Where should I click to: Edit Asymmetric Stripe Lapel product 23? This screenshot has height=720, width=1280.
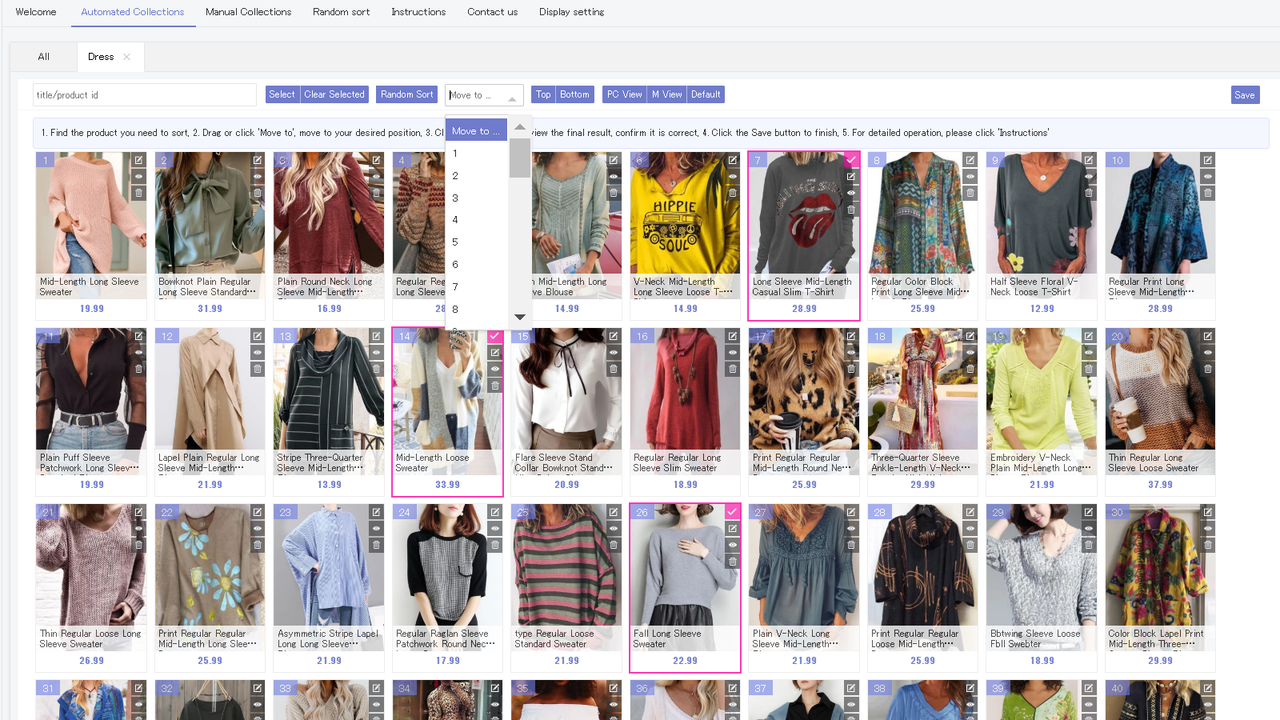376,512
